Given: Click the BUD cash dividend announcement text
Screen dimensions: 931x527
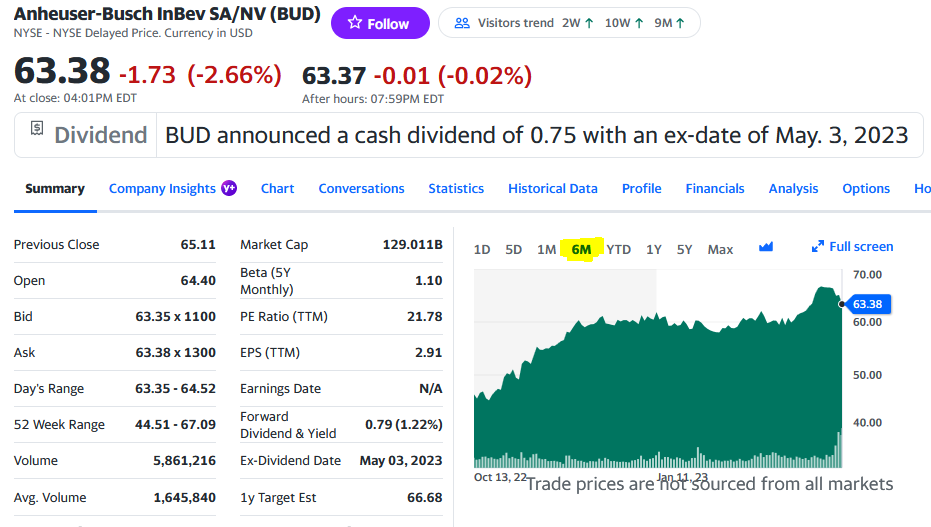Looking at the screenshot, I should click(537, 135).
